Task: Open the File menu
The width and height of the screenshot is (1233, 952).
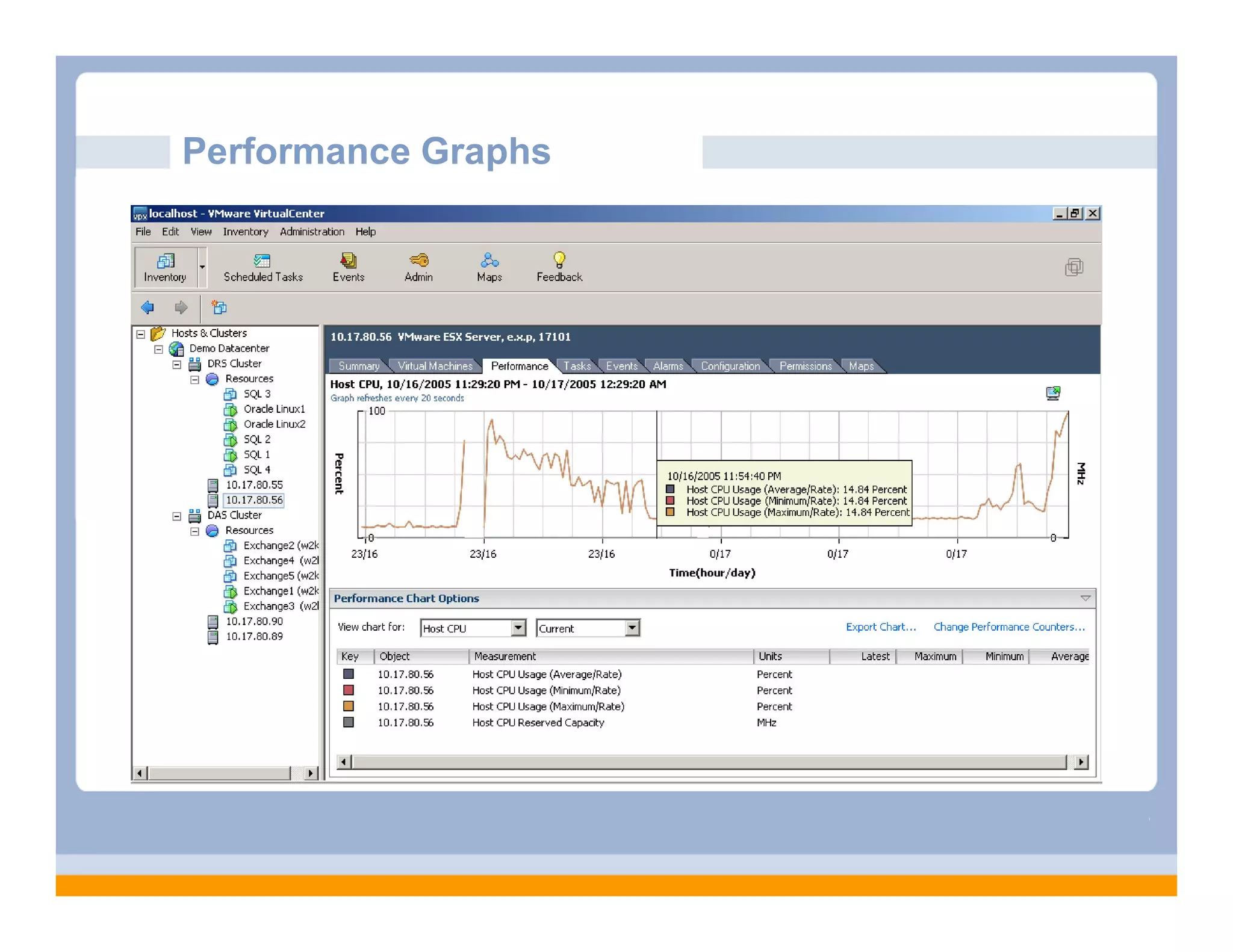Action: (x=143, y=232)
